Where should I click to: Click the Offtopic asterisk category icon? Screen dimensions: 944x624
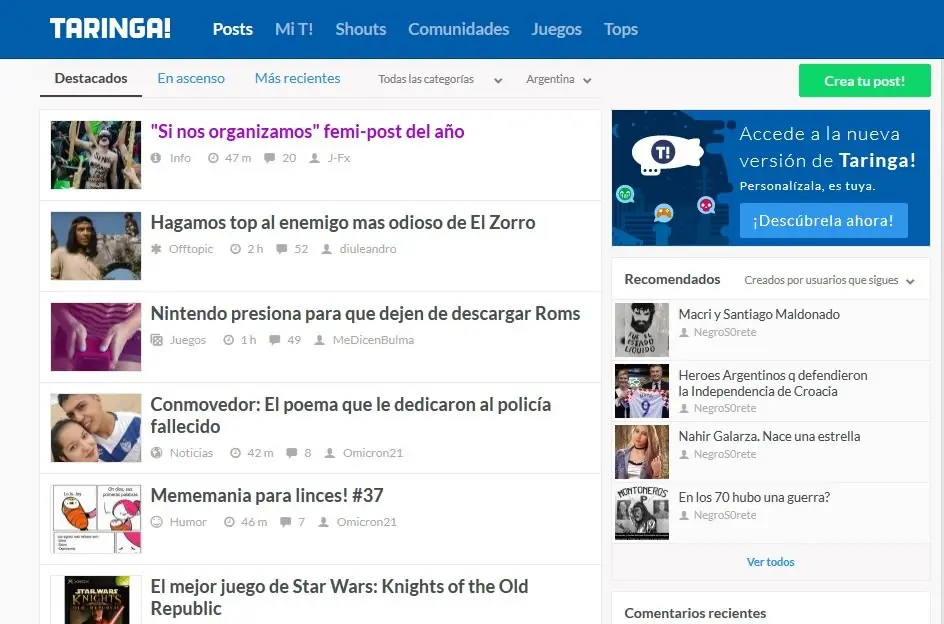point(156,249)
